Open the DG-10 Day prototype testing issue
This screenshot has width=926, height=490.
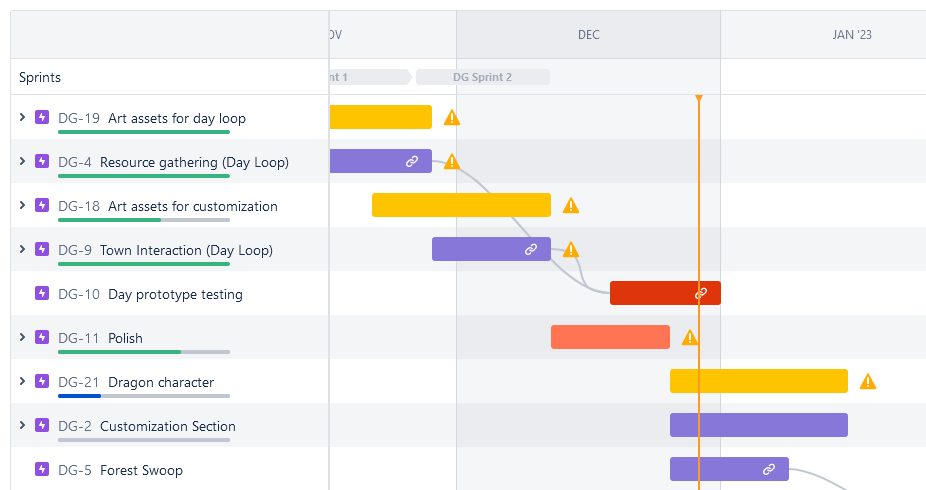pyautogui.click(x=174, y=294)
